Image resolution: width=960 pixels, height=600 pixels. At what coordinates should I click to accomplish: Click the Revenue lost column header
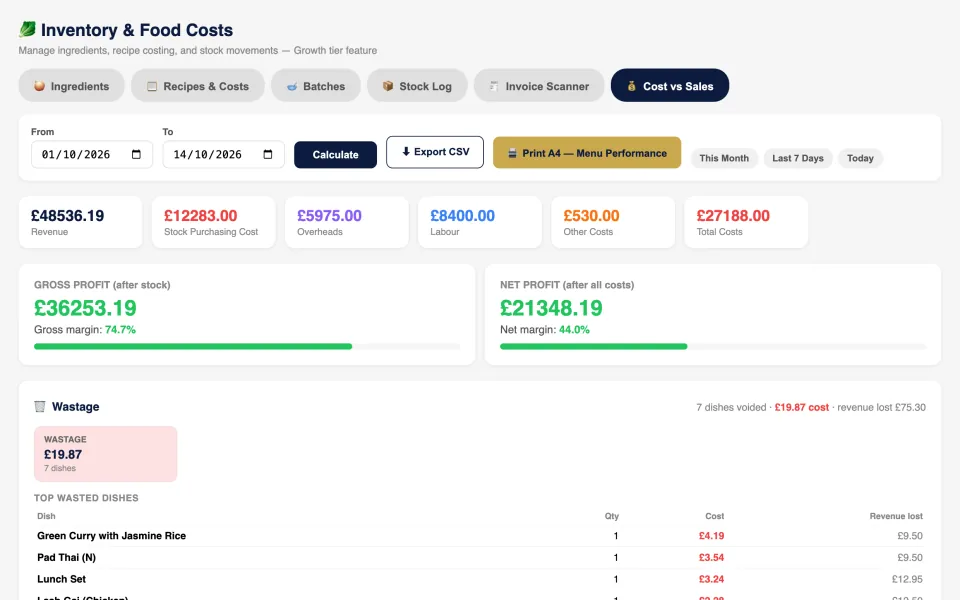coord(896,516)
